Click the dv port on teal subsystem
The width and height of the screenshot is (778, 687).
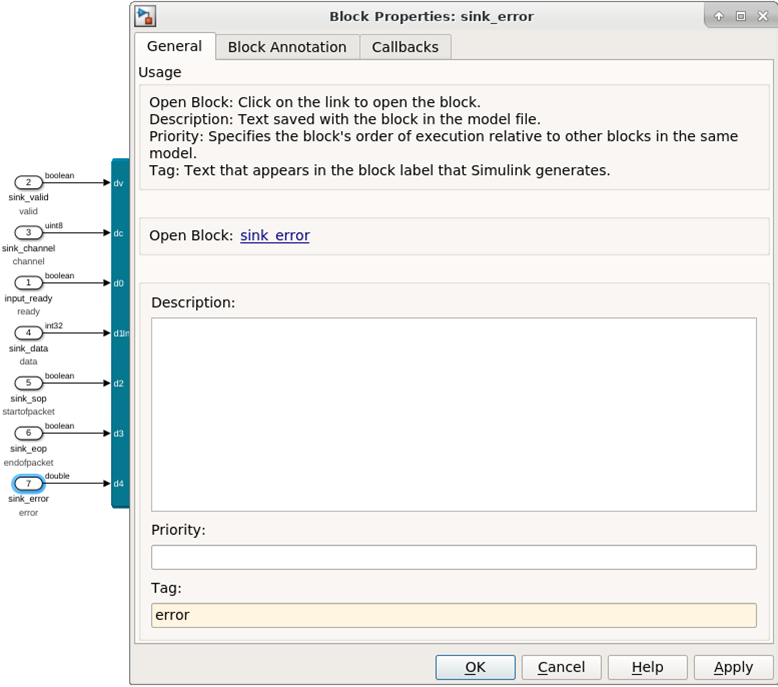click(x=118, y=183)
